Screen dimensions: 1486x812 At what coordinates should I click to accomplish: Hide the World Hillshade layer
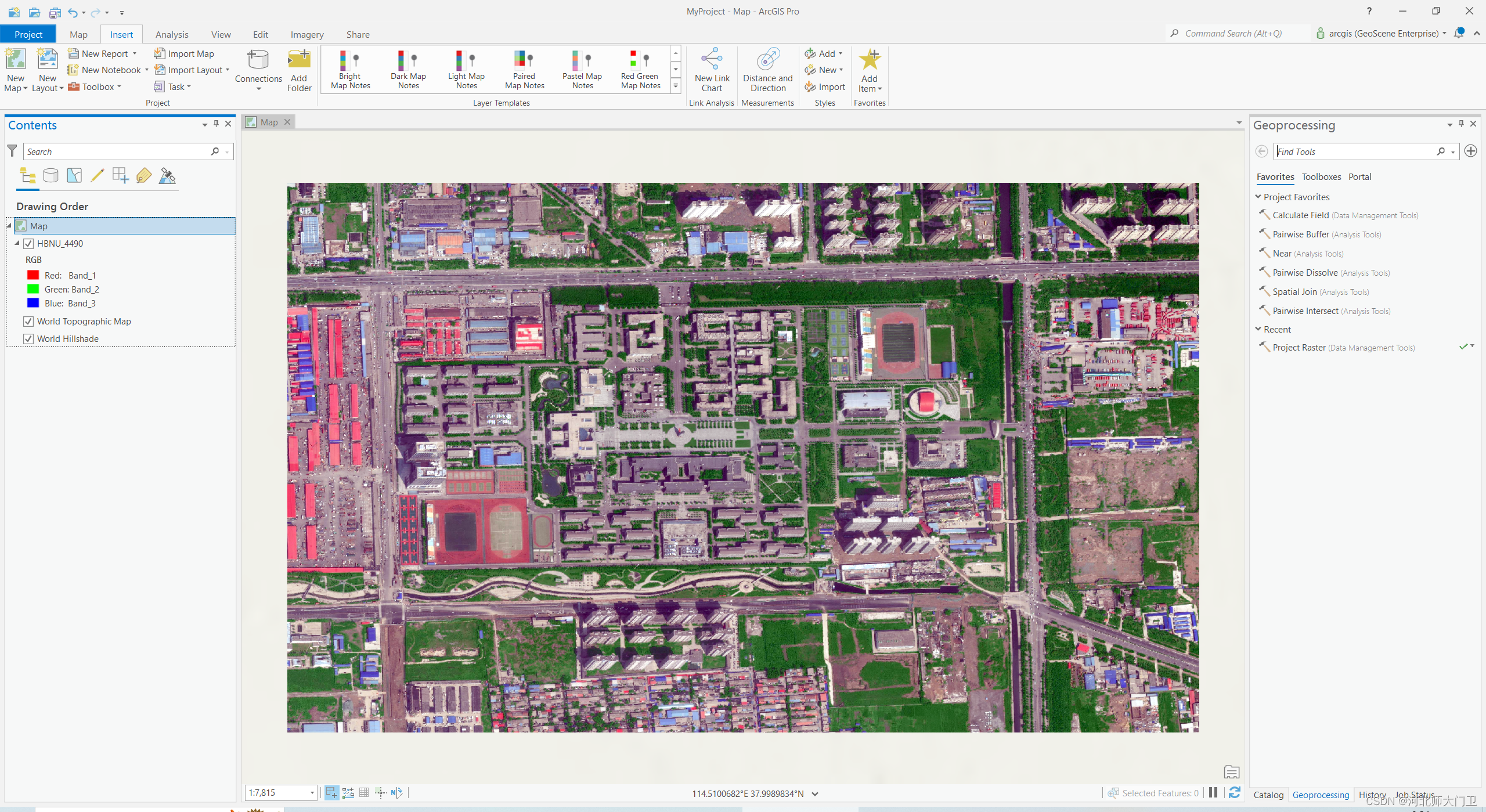pos(28,339)
